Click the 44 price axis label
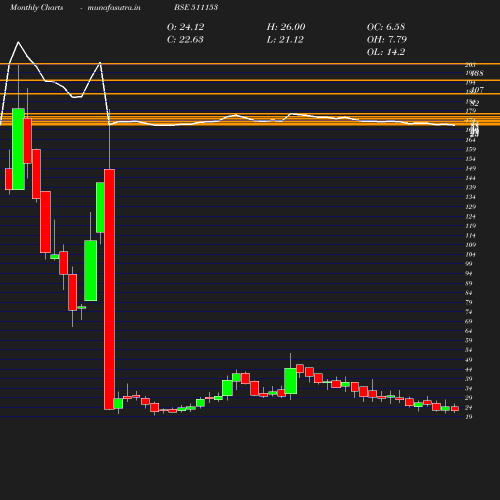 [469, 370]
